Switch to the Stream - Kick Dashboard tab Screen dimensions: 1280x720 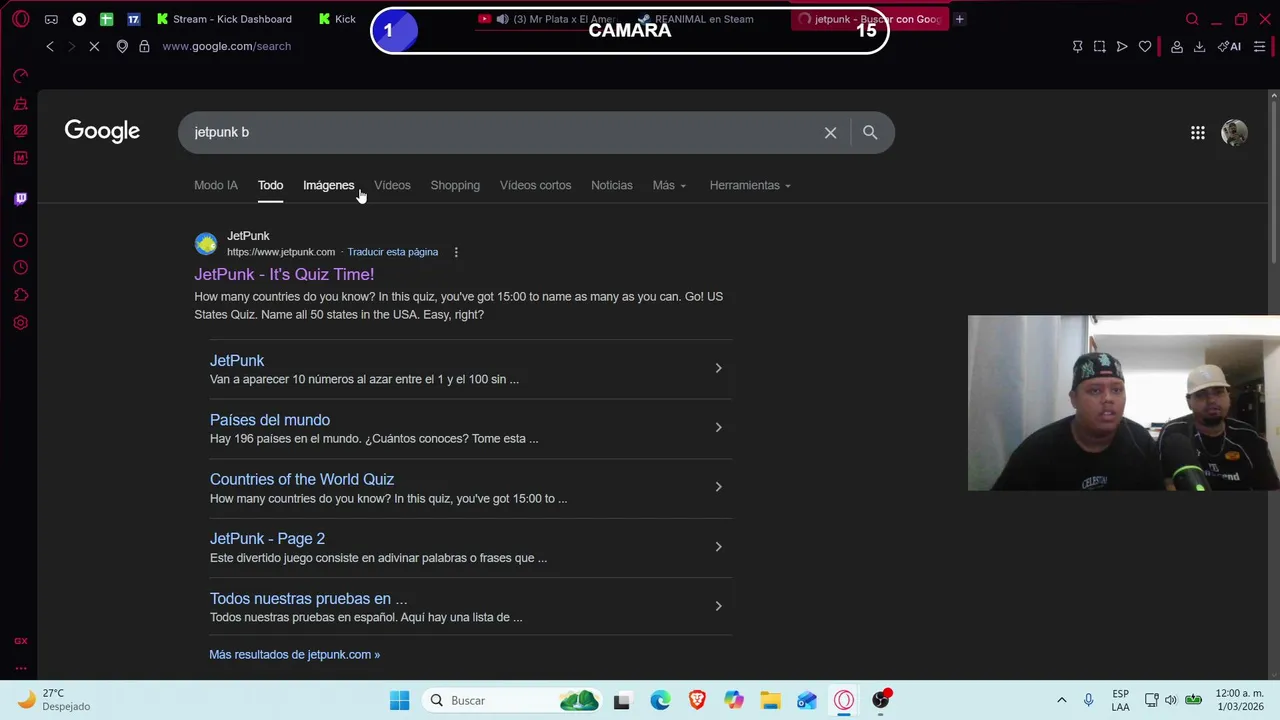click(x=224, y=19)
